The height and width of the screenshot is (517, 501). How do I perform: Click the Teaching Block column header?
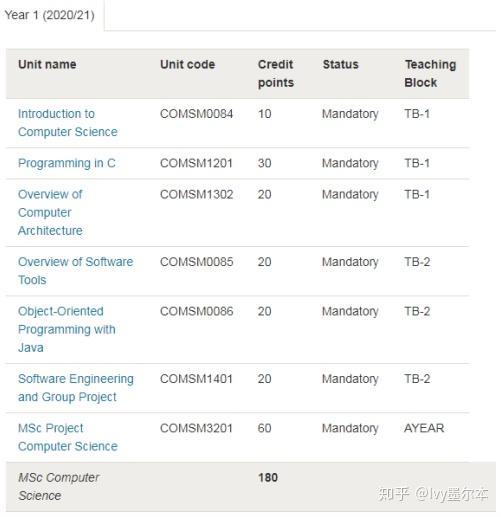click(430, 73)
